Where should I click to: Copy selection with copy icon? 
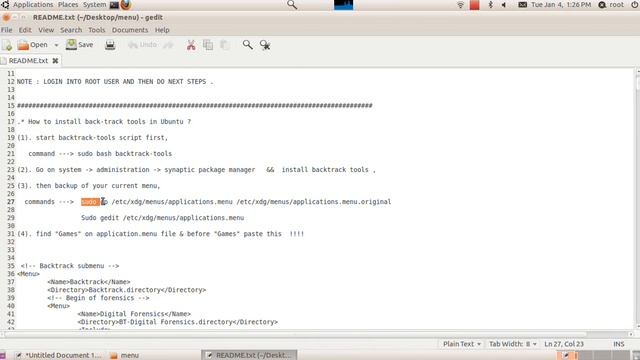pyautogui.click(x=208, y=45)
